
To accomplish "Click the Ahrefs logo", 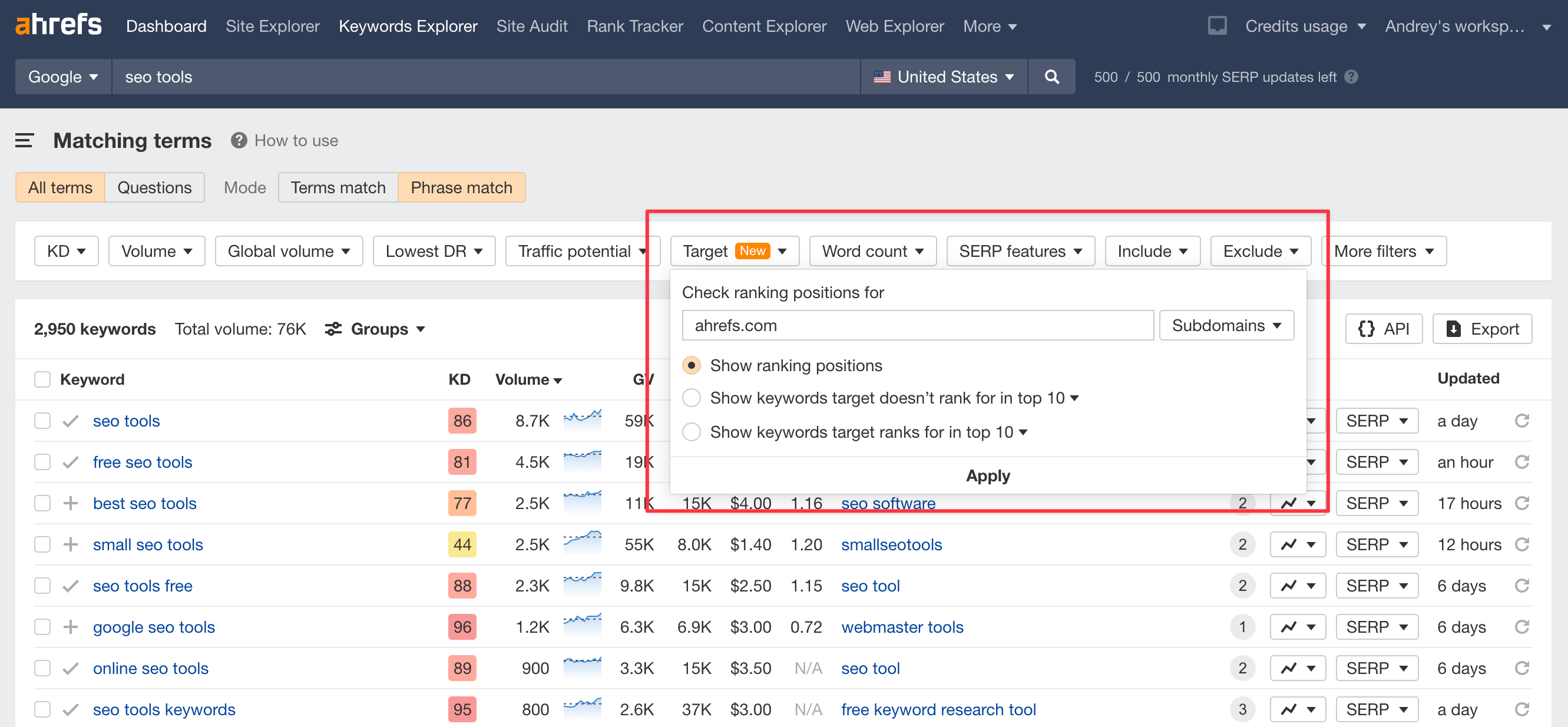I will pos(58,25).
